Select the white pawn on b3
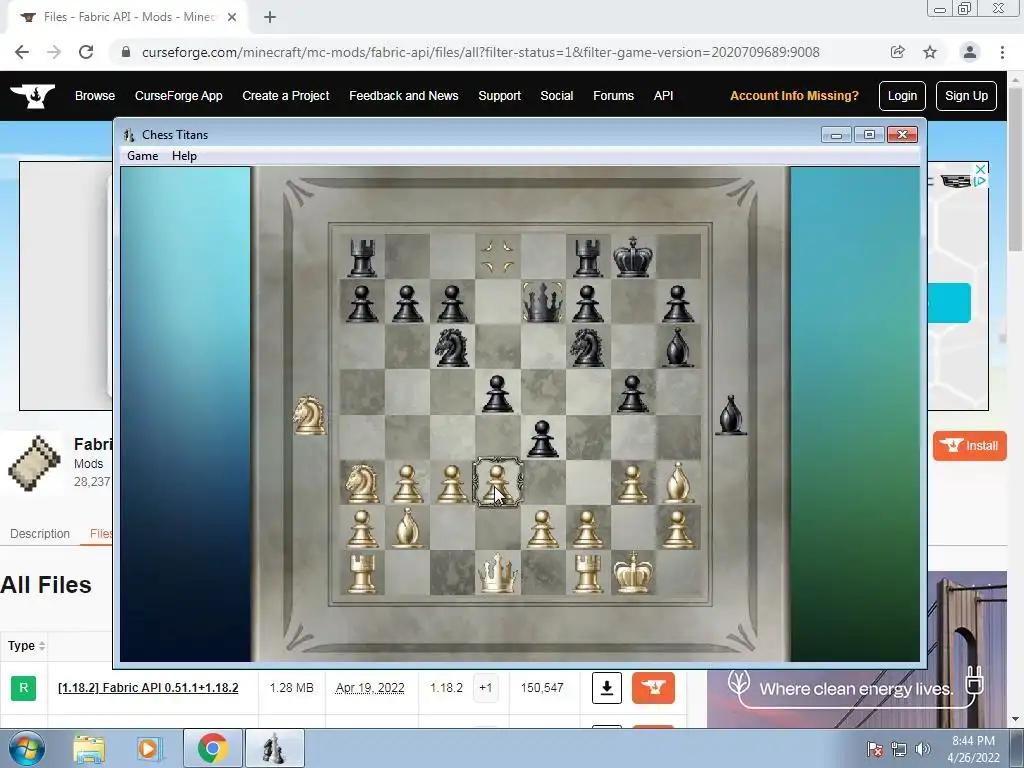Screen dimensions: 1024x768 (408, 483)
